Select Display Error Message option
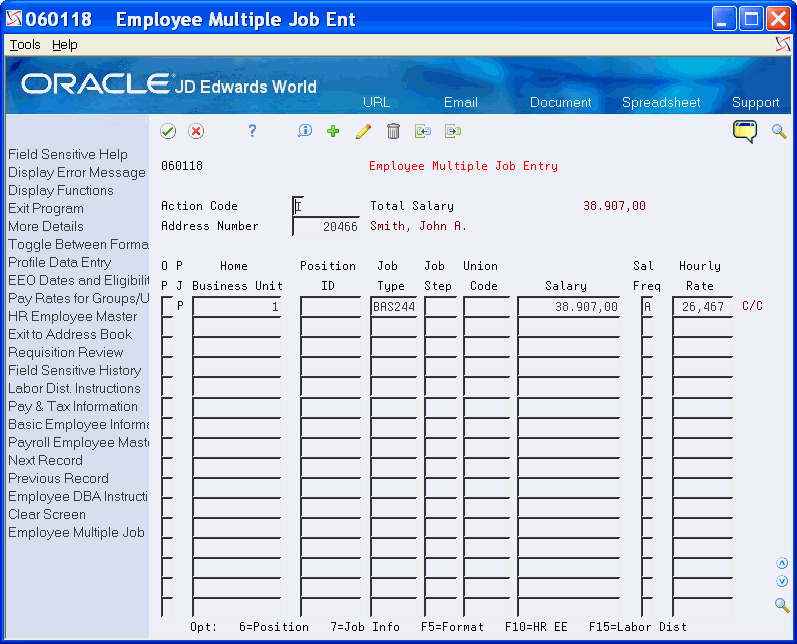Viewport: 797px width, 644px height. point(77,172)
